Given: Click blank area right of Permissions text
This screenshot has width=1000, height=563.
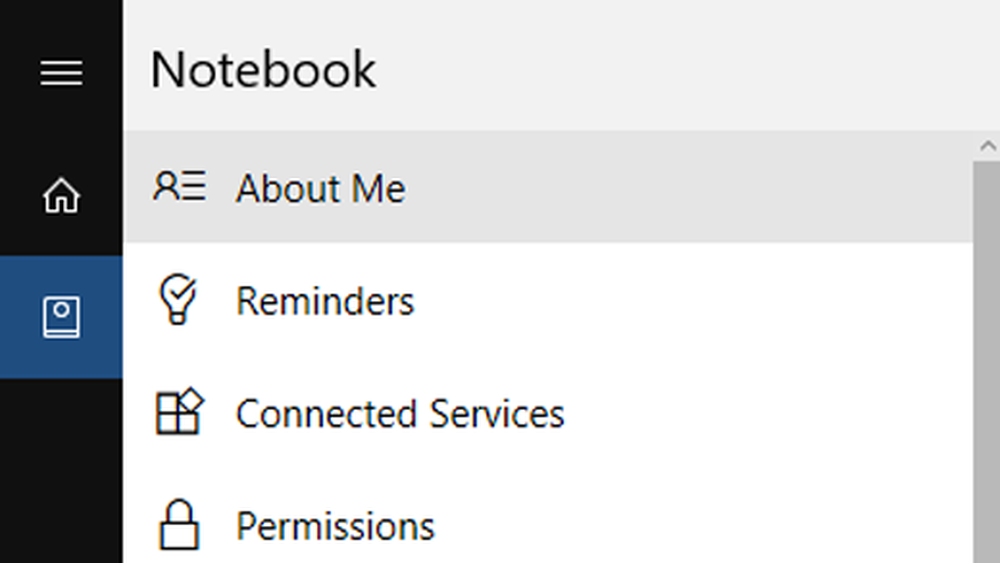Looking at the screenshot, I should [702, 527].
